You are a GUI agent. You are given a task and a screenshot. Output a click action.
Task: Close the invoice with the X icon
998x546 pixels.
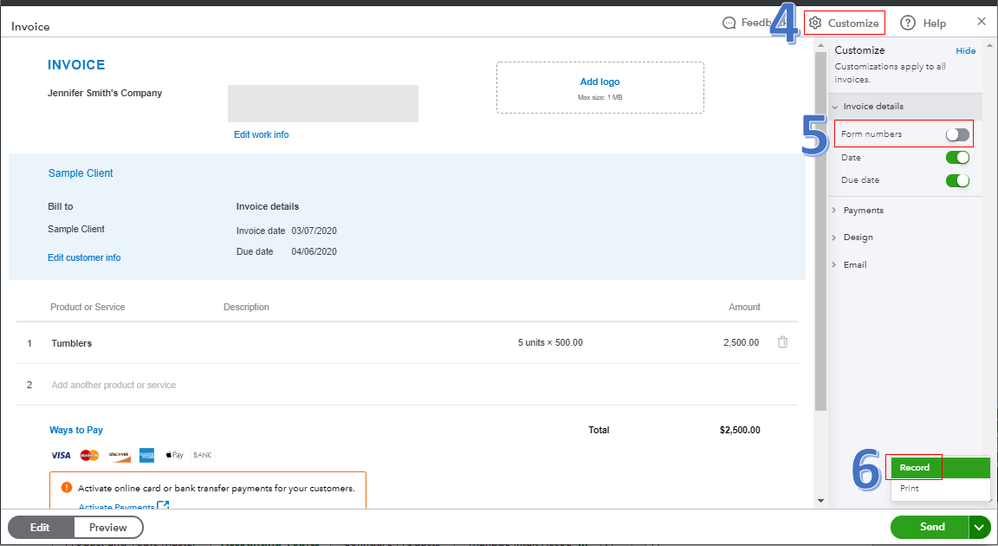pos(981,22)
